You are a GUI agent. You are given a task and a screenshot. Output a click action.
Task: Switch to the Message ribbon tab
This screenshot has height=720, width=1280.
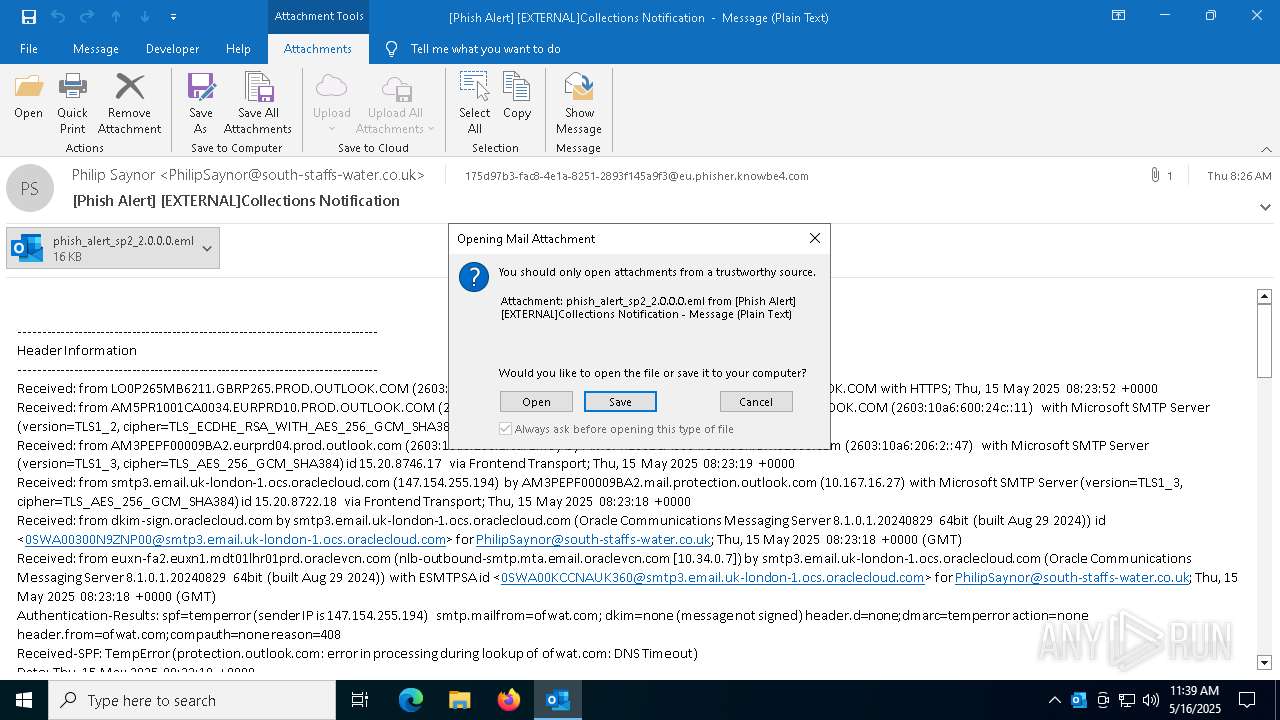tap(96, 49)
